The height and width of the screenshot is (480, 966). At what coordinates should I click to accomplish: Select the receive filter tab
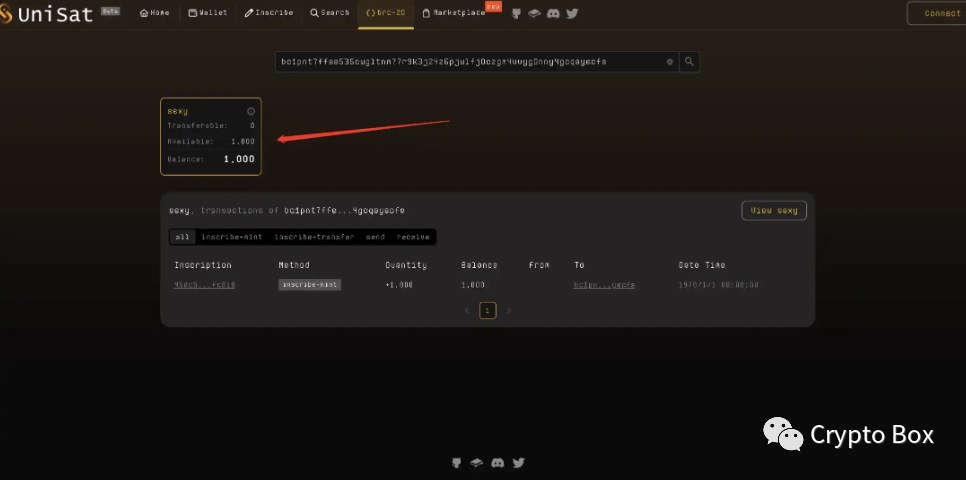[413, 237]
